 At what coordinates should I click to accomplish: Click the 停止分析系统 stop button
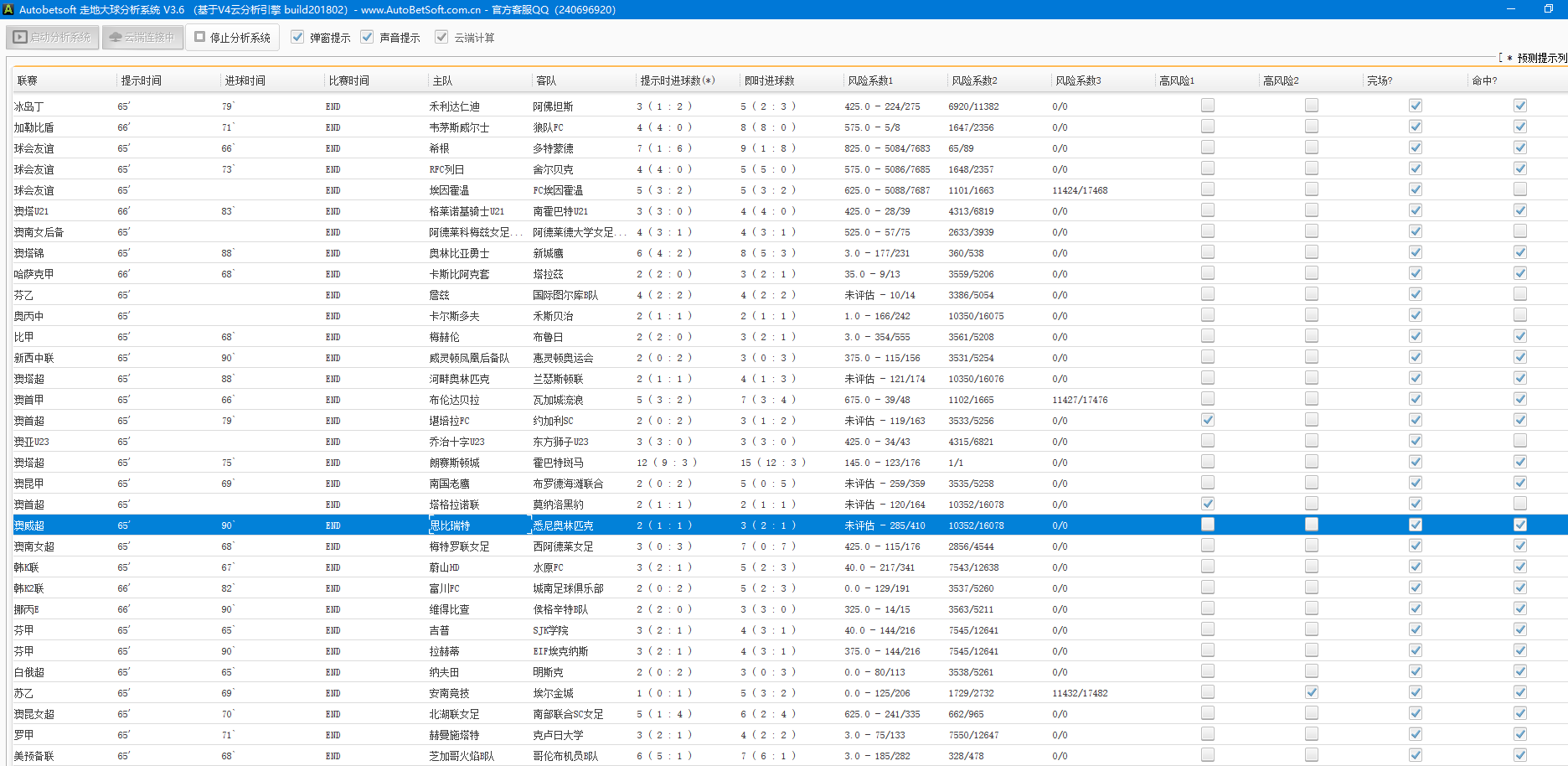(x=232, y=38)
